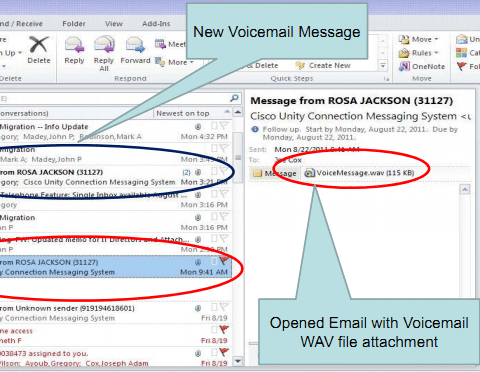Show the Message body tab in the reading pane
This screenshot has width=480, height=372.
274,173
